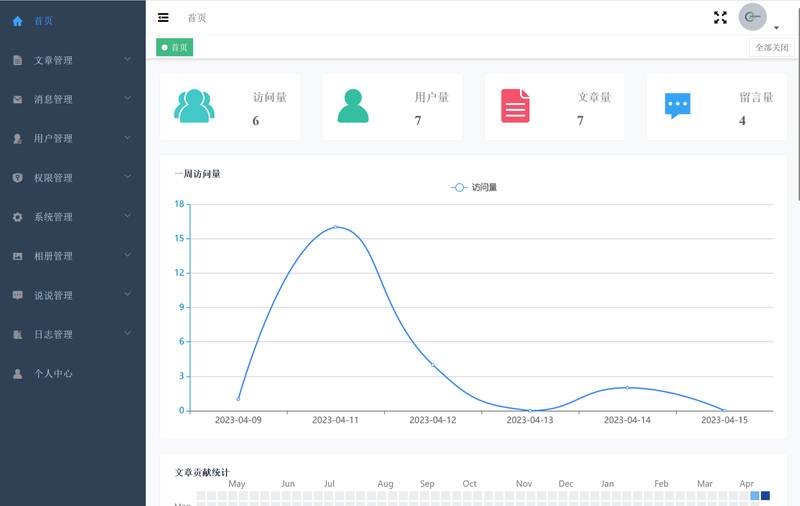Image resolution: width=800 pixels, height=506 pixels.
Task: Click the 日志管理 log icon
Action: [x=17, y=335]
